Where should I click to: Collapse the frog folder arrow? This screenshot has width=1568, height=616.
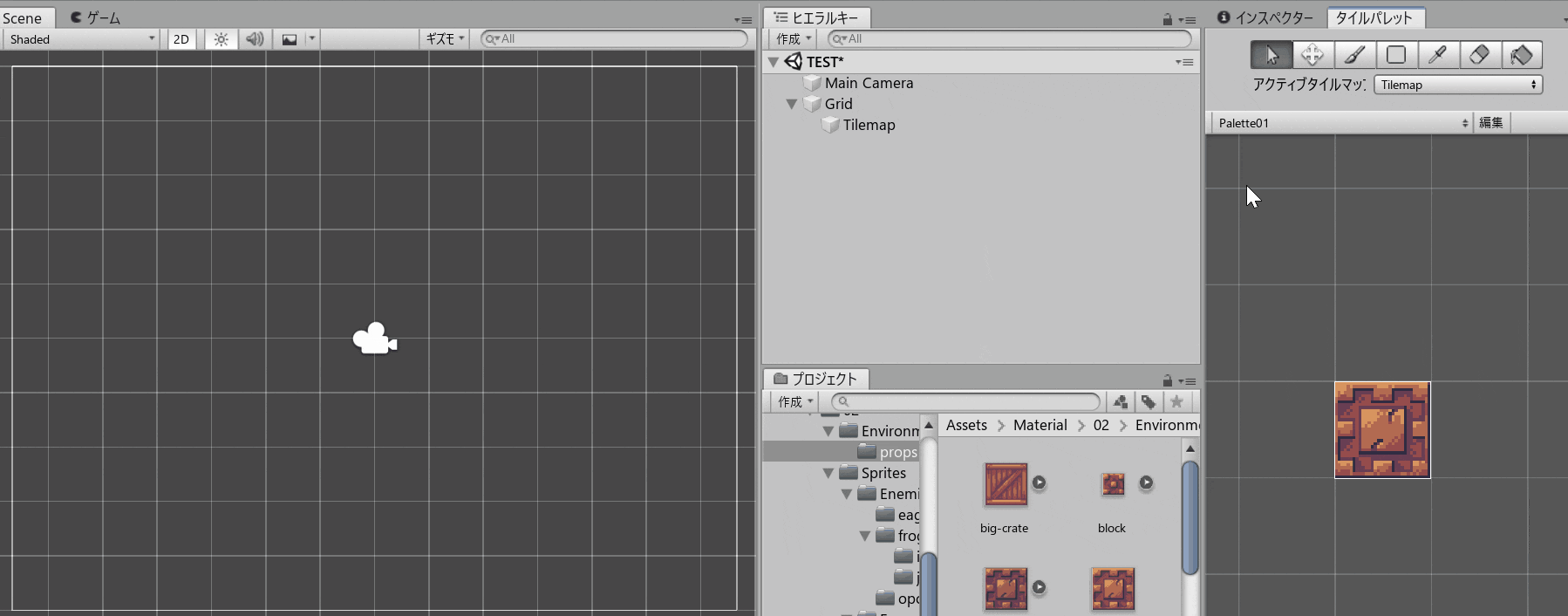point(865,536)
